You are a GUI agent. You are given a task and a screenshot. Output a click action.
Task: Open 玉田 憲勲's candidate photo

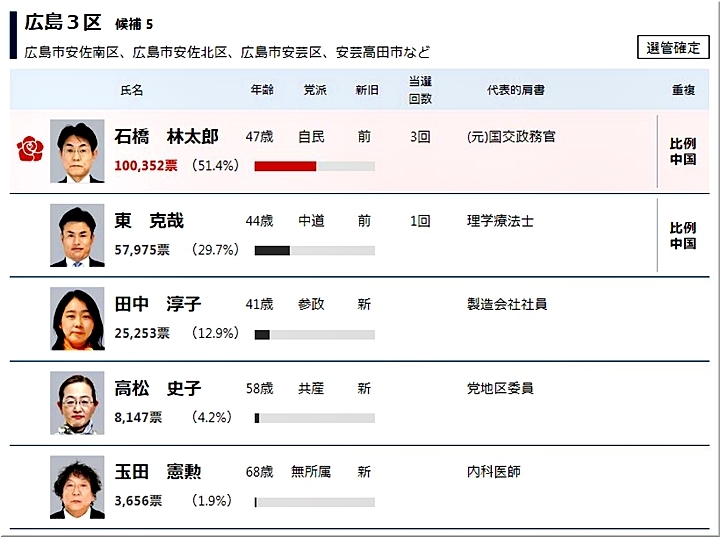point(77,487)
